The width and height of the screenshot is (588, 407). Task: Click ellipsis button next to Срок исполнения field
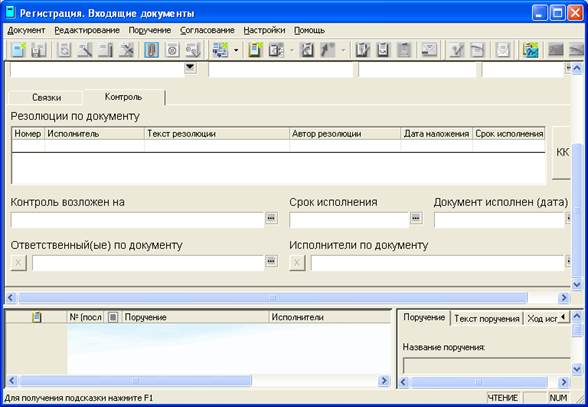(x=416, y=218)
